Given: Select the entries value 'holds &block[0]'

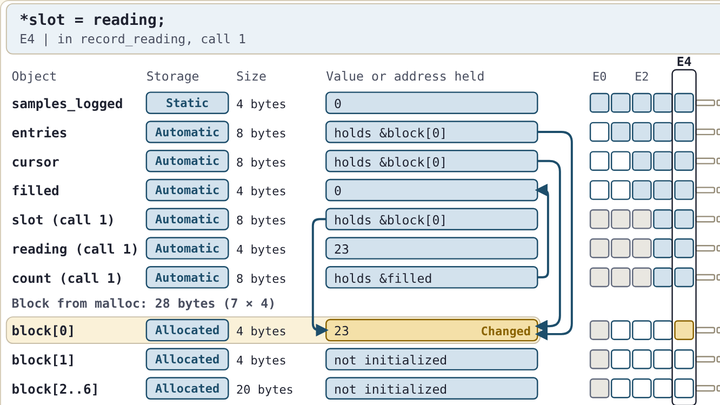Looking at the screenshot, I should coord(432,132).
